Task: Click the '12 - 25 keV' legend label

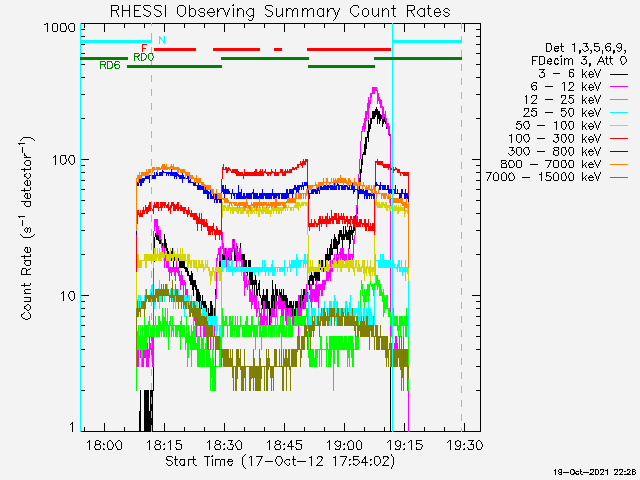Action: coord(562,100)
